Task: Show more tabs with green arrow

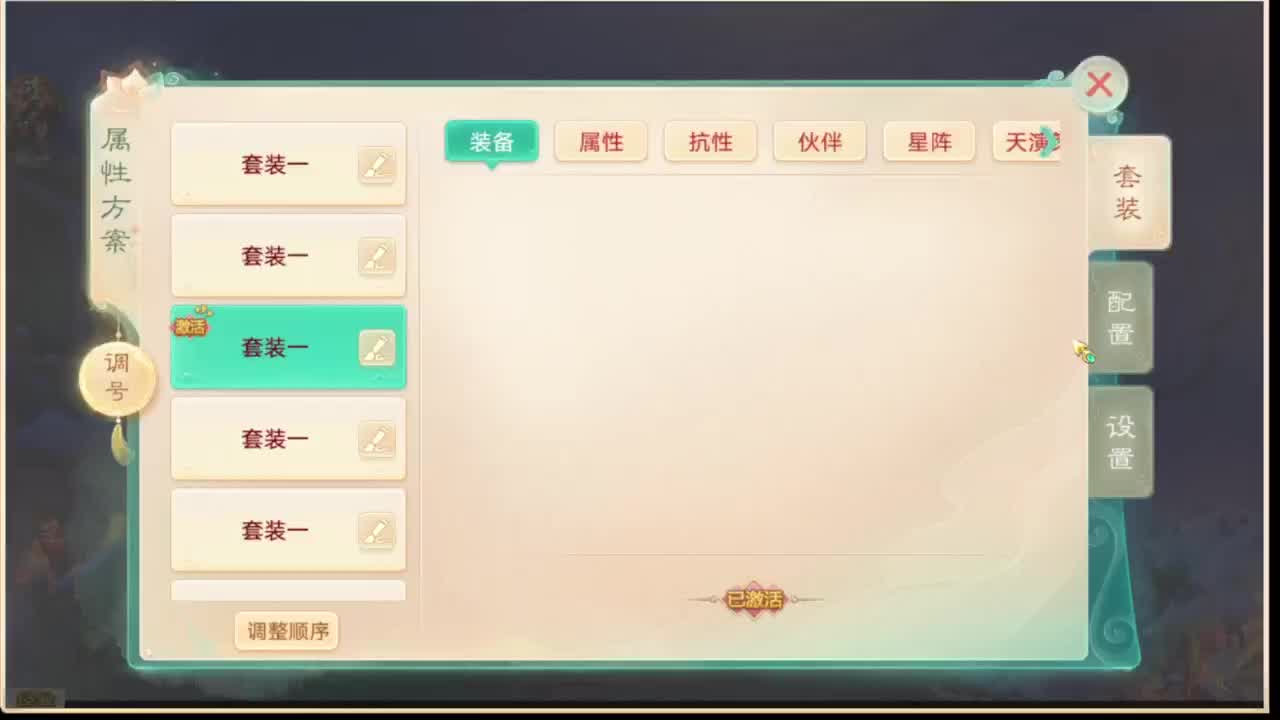Action: click(x=1048, y=142)
